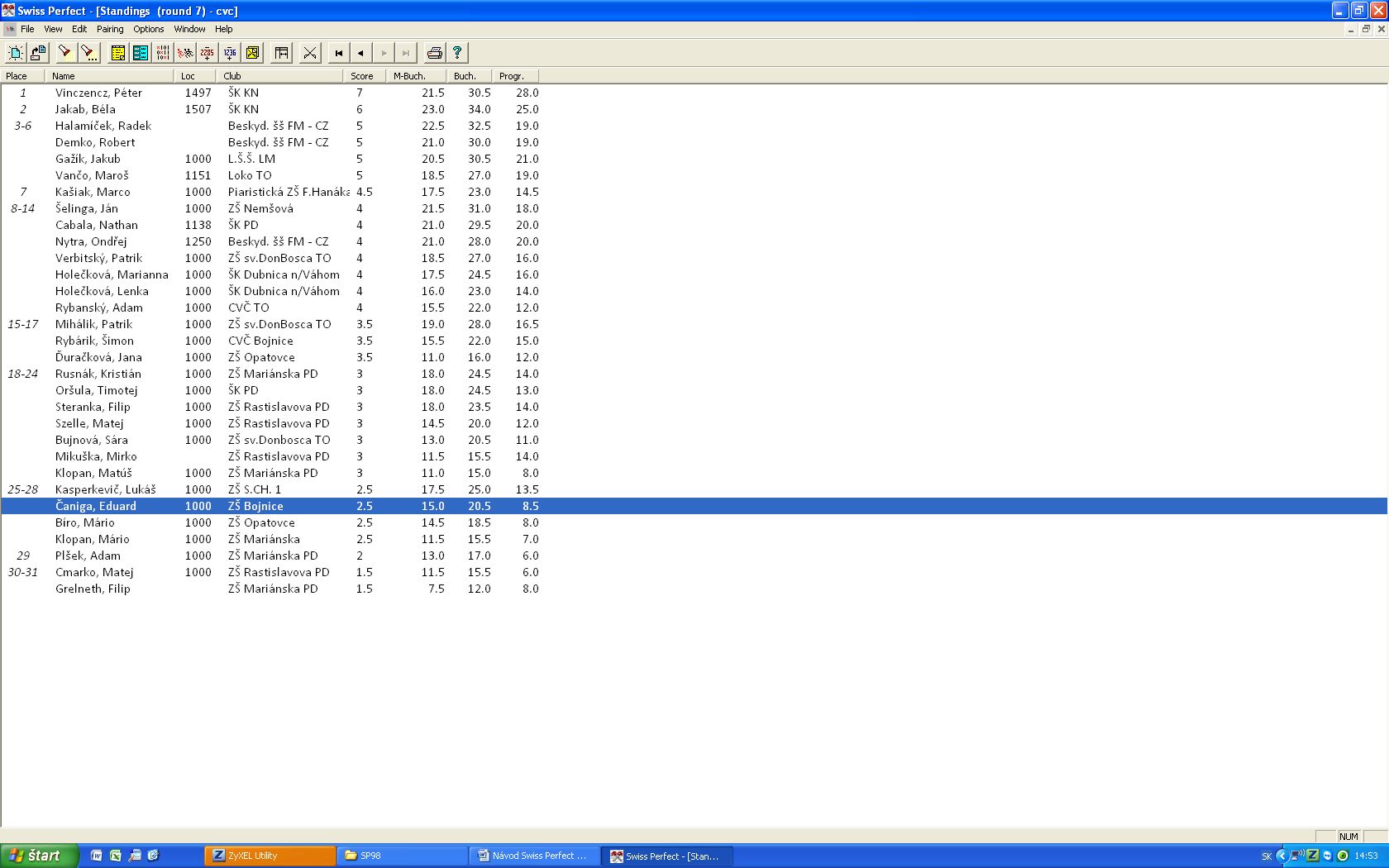Open the Pairing menu
The height and width of the screenshot is (868, 1389).
[110, 29]
